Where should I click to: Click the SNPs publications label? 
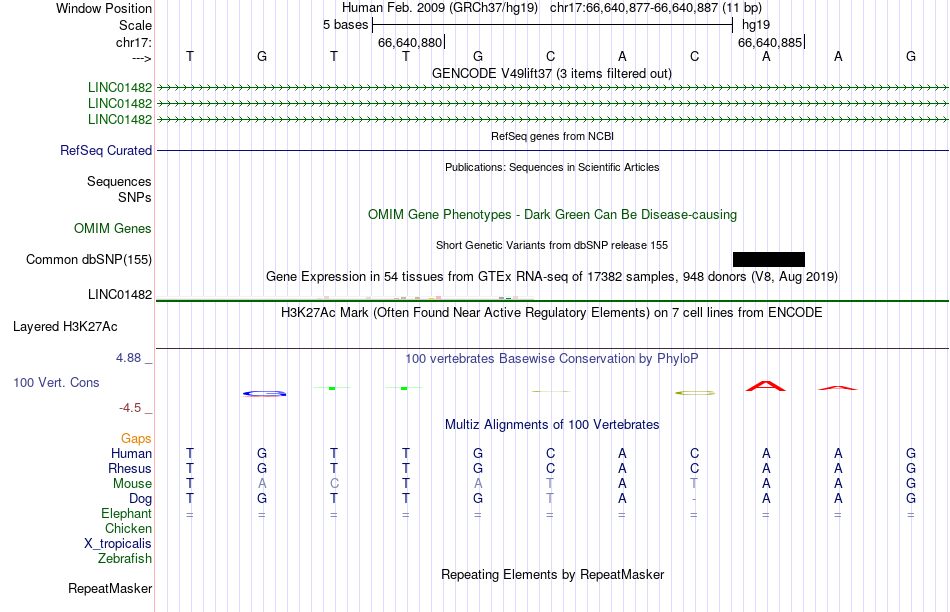[135, 198]
